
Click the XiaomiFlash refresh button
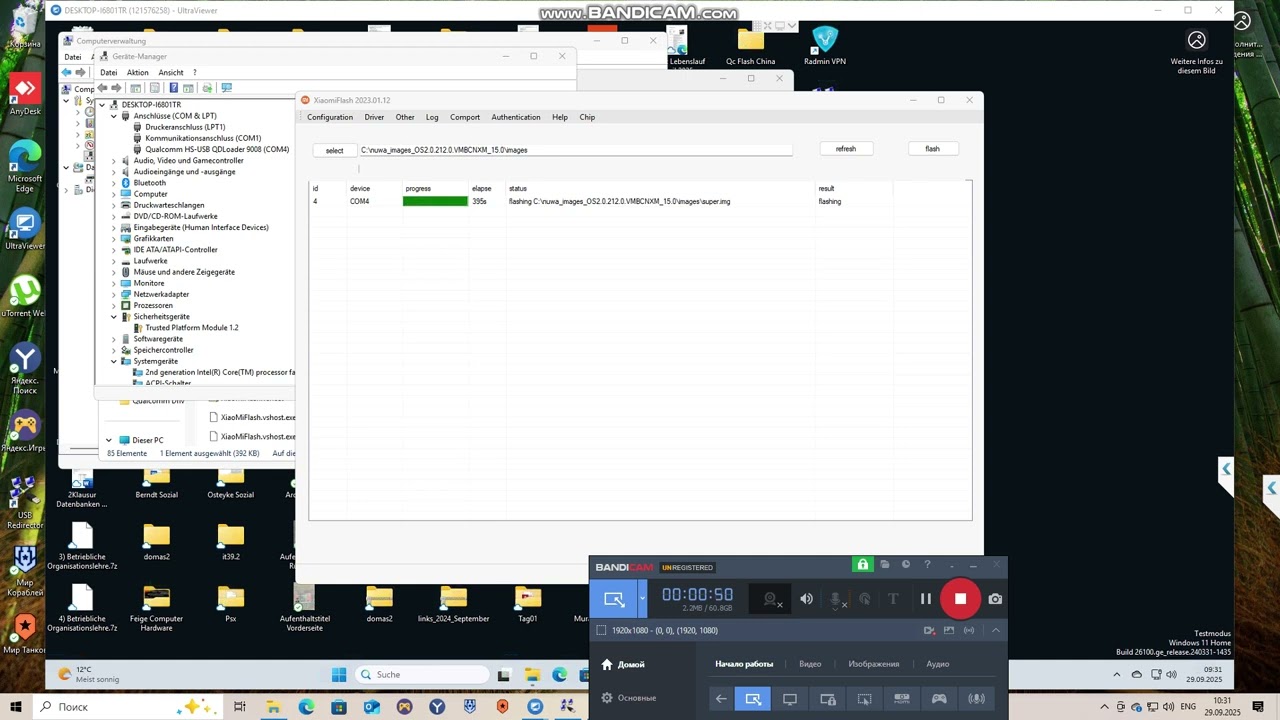[x=846, y=149]
